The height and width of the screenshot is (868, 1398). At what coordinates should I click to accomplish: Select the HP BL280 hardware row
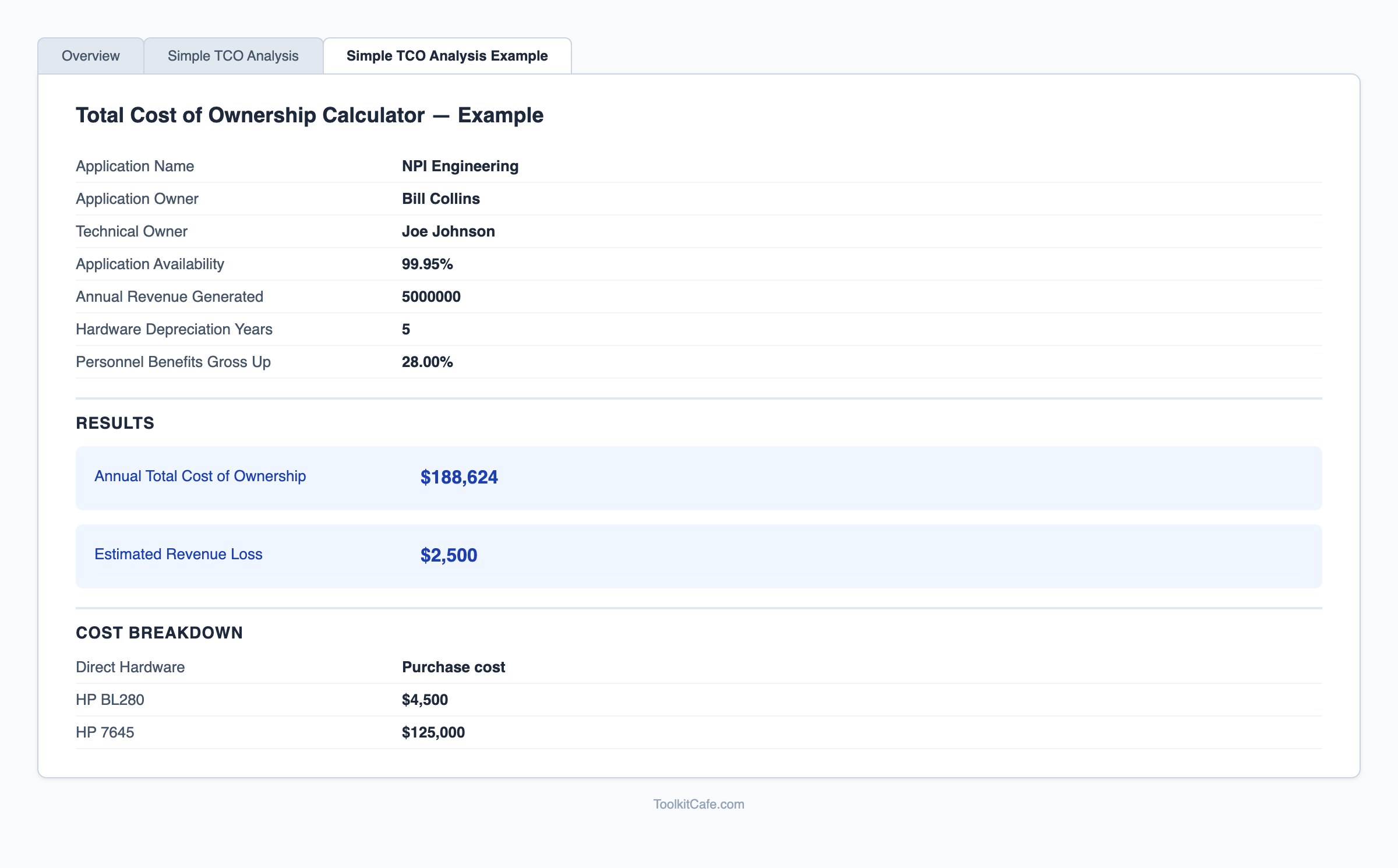110,700
